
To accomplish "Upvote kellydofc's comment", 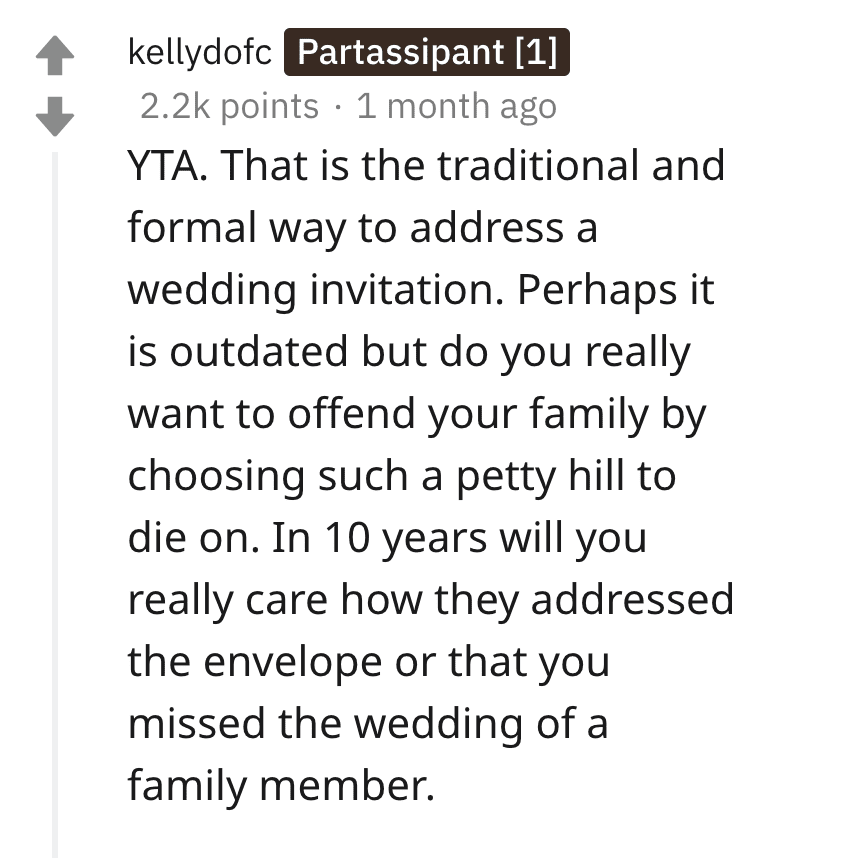I will [55, 55].
